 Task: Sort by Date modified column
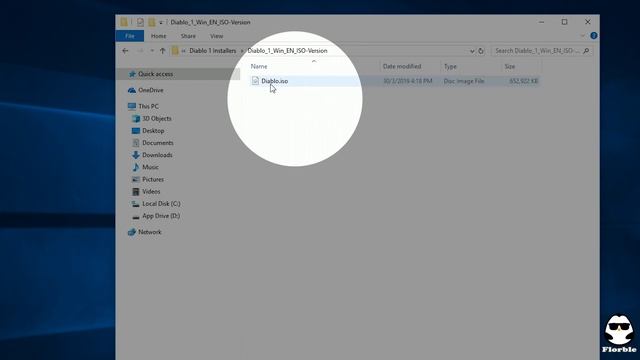click(402, 66)
